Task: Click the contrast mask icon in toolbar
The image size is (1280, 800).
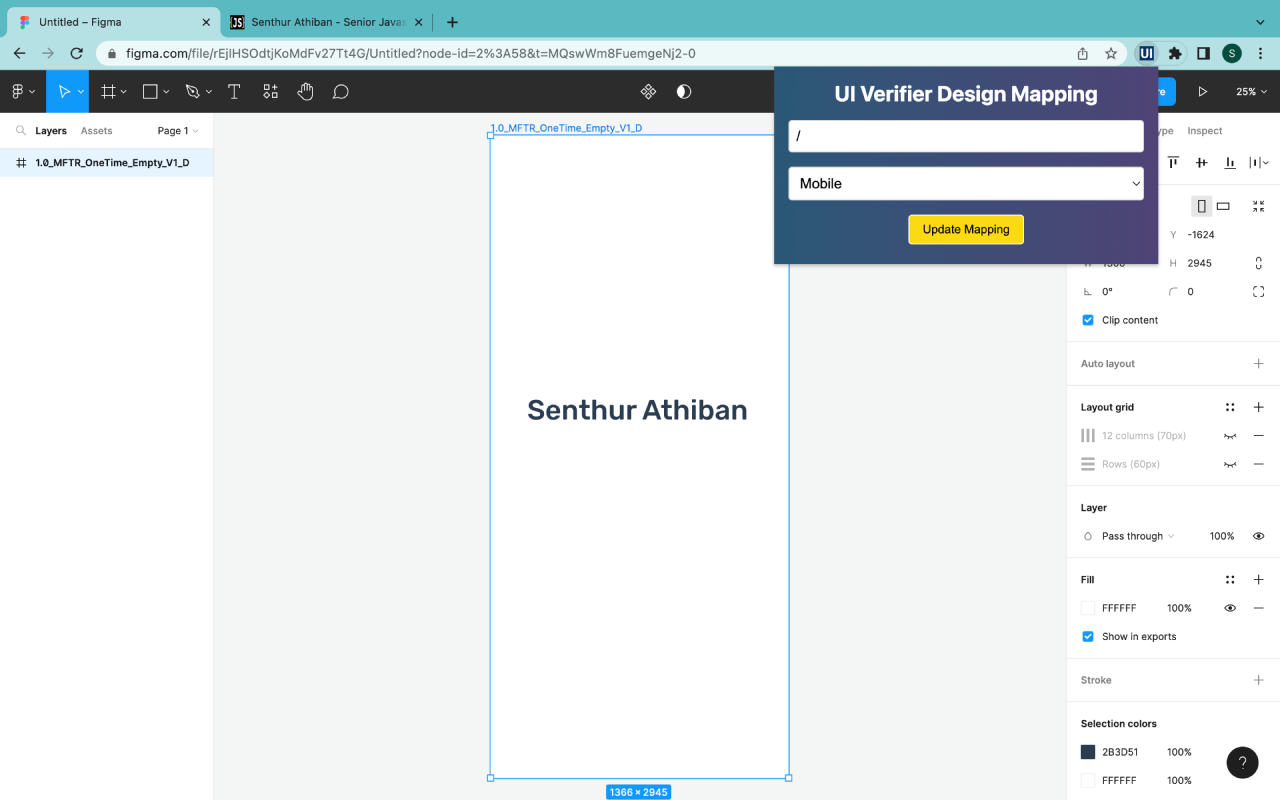Action: 684,92
